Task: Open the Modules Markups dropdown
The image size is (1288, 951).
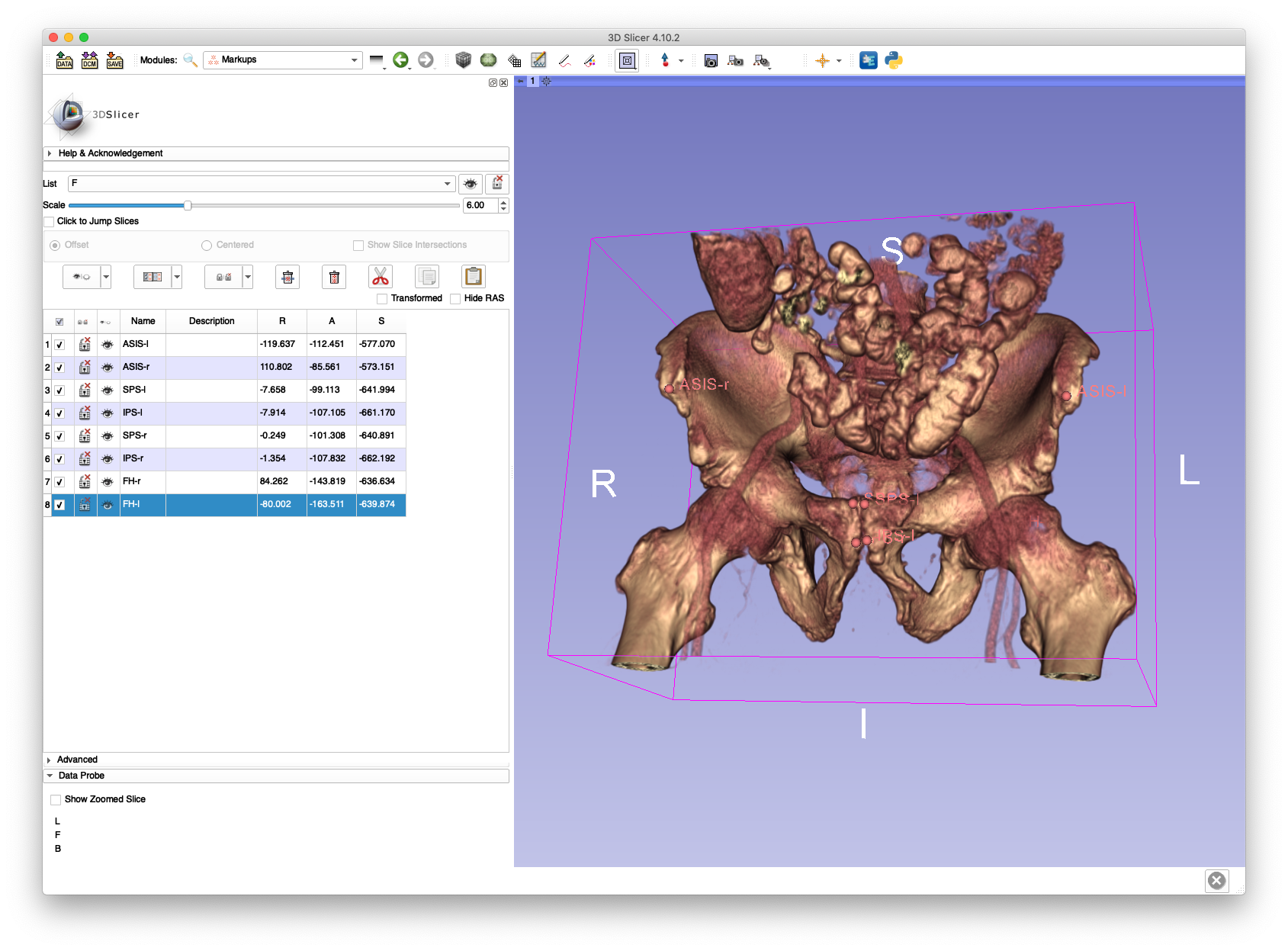Action: tap(283, 59)
